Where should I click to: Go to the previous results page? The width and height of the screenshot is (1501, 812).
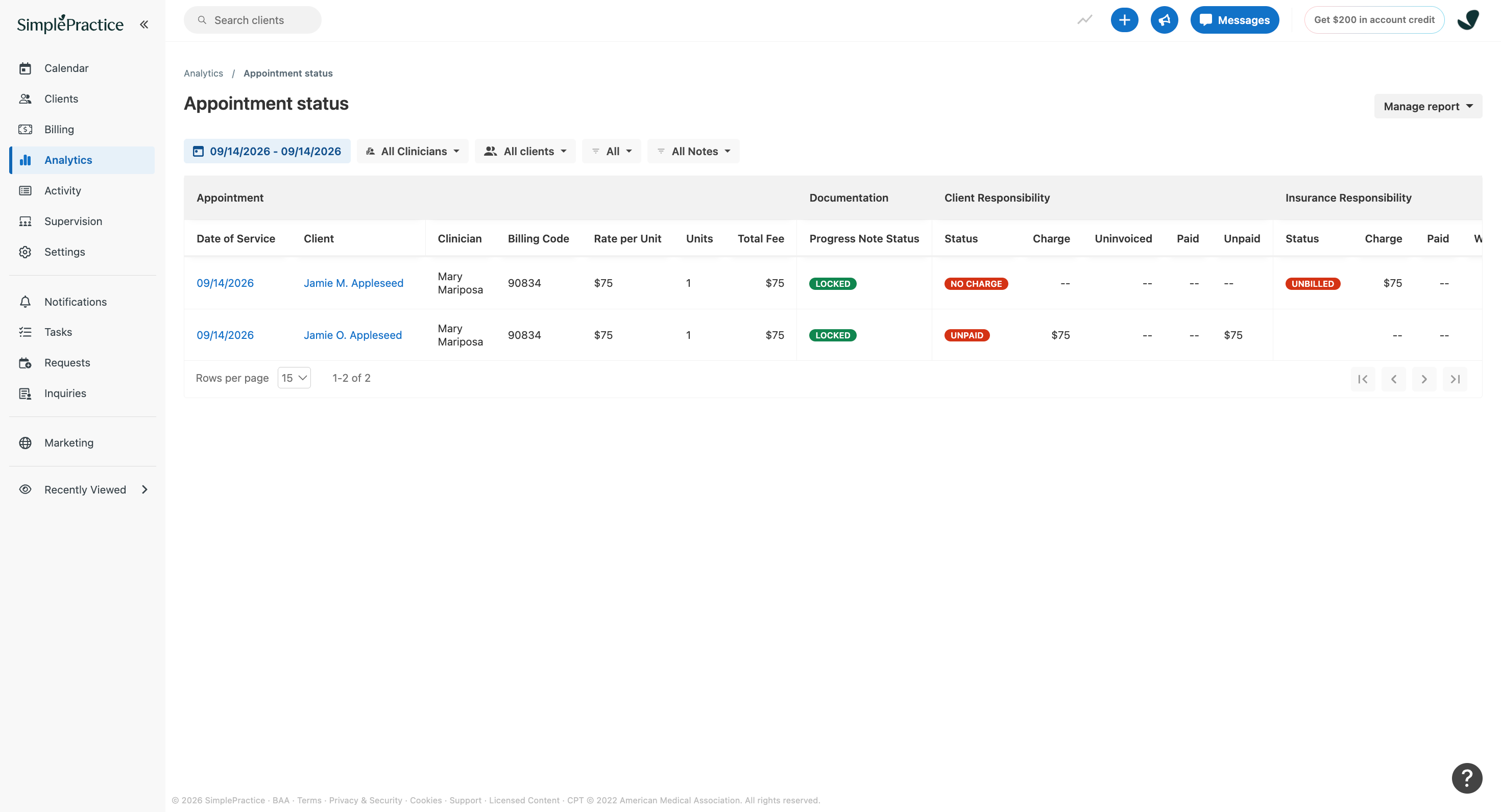(x=1393, y=379)
